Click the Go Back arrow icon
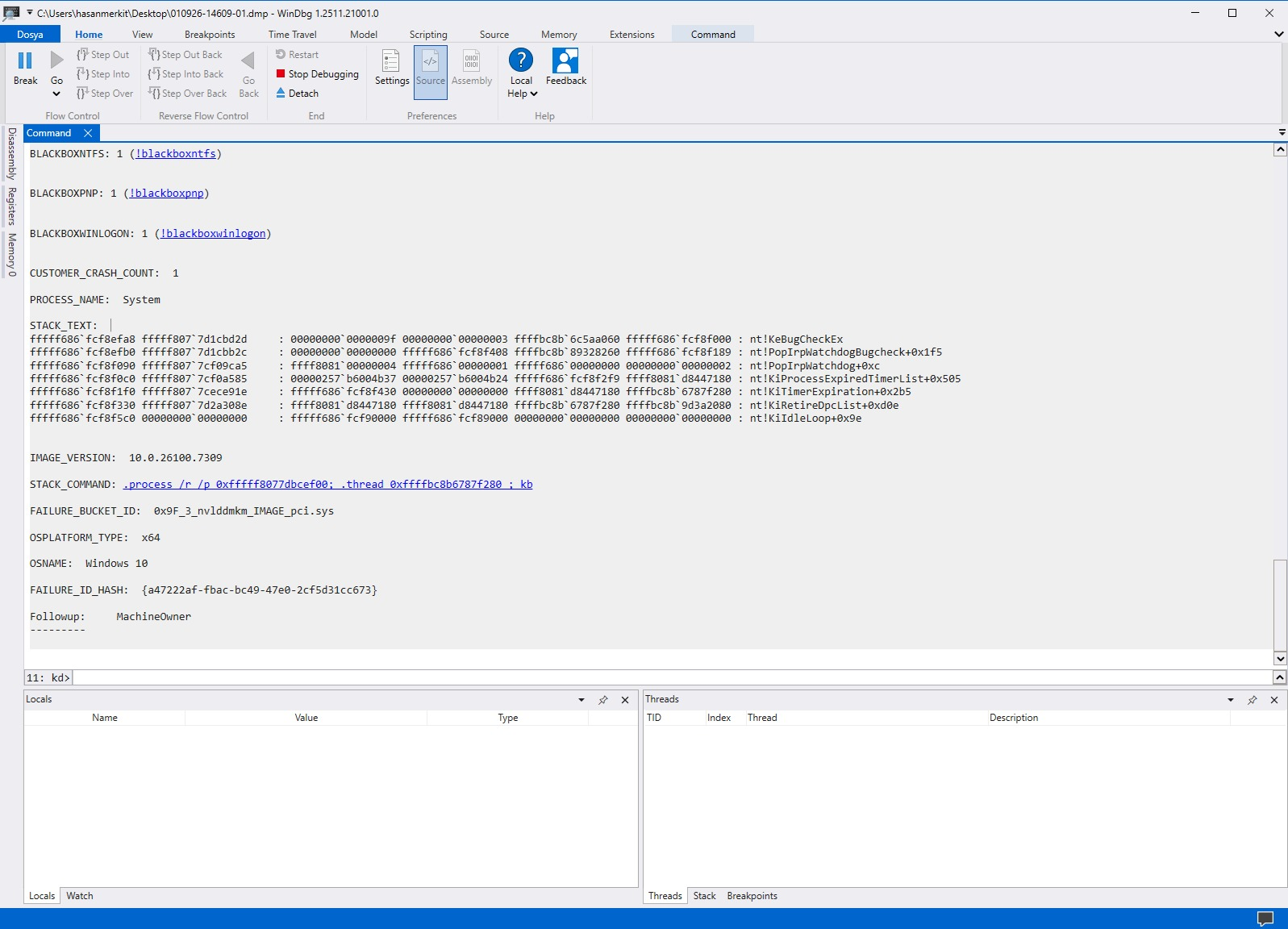This screenshot has height=929, width=1288. 248,60
